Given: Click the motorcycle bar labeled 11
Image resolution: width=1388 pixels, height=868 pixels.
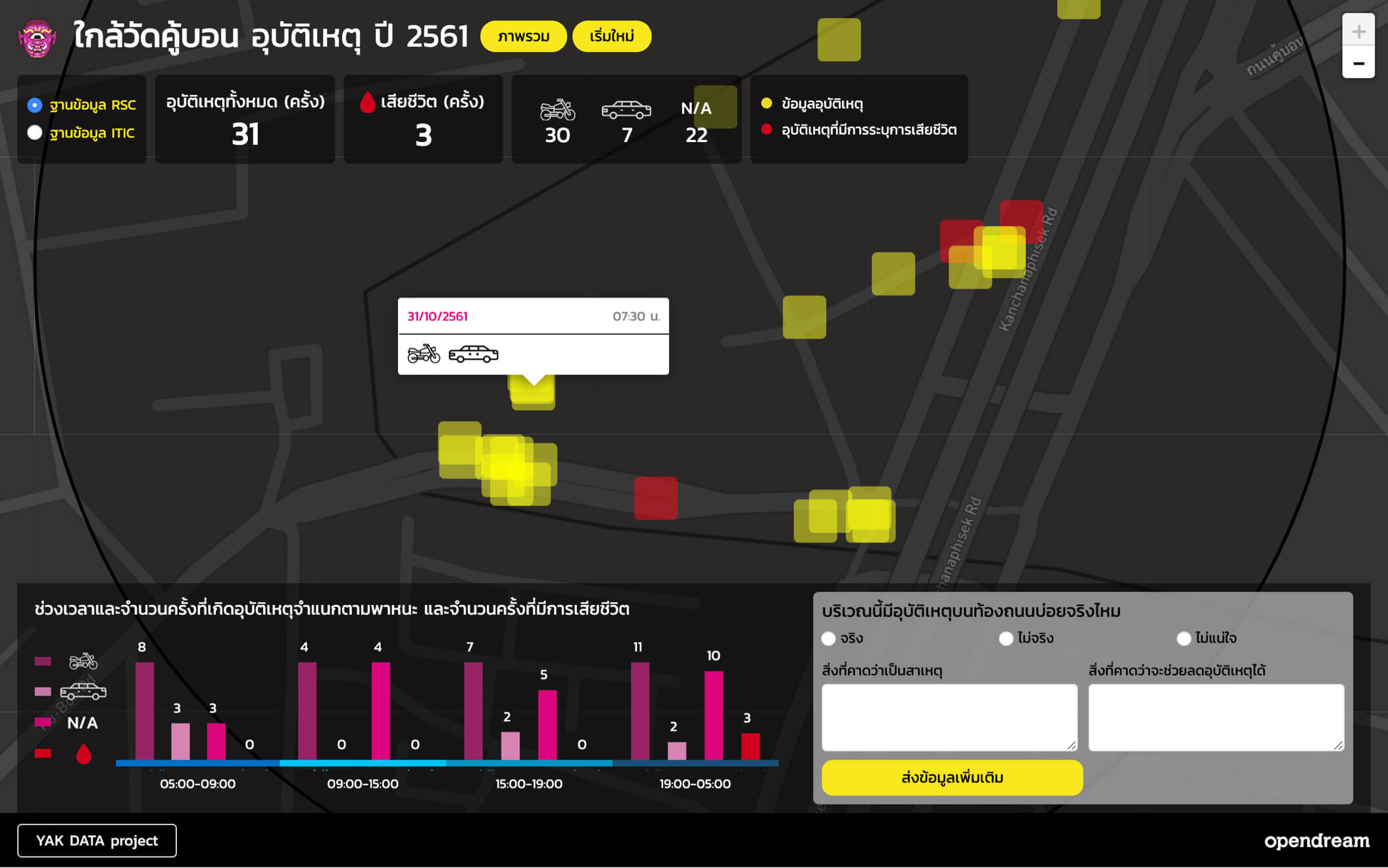Looking at the screenshot, I should click(640, 711).
